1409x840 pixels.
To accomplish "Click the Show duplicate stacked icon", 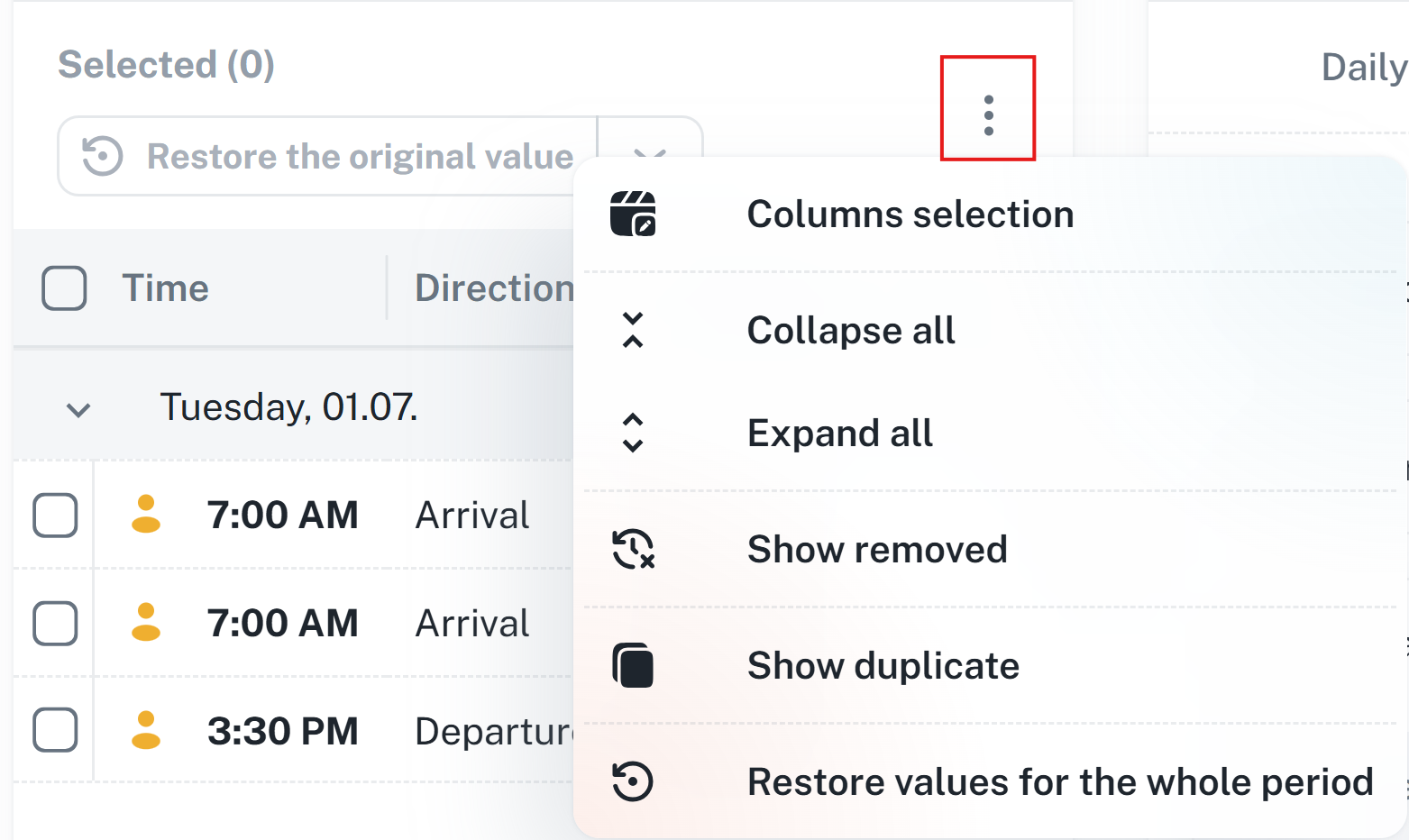I will click(x=633, y=666).
